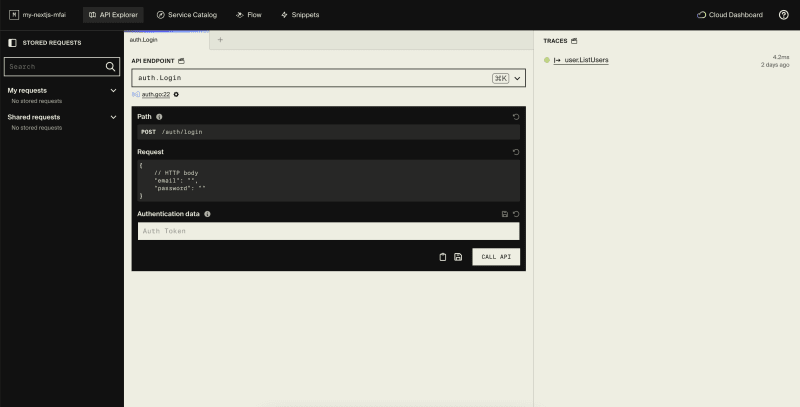The width and height of the screenshot is (800, 407).
Task: Reset the Authentication data
Action: pyautogui.click(x=516, y=214)
